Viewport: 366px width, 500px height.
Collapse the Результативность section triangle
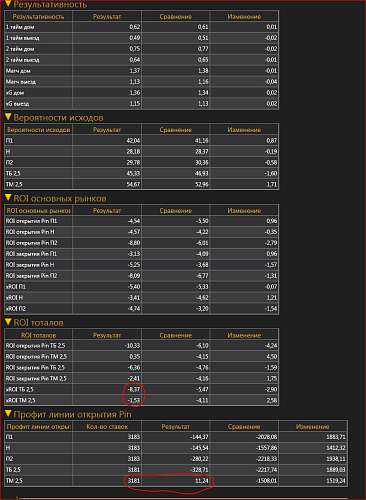(9, 4)
